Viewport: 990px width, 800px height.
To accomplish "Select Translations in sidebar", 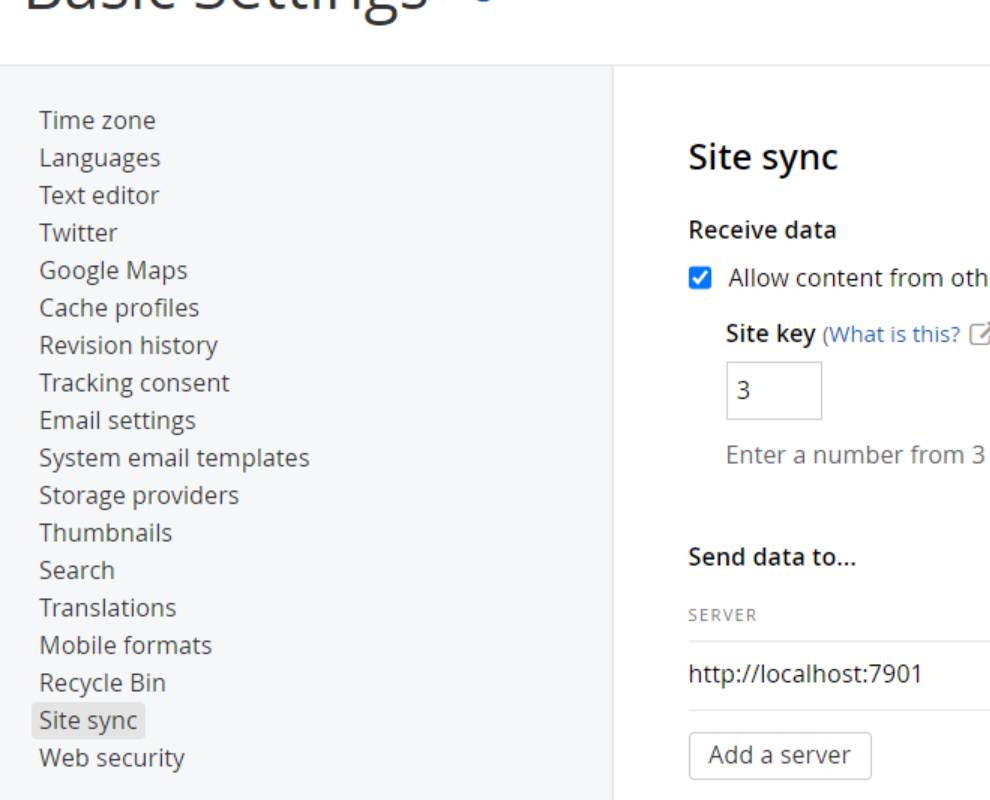I will (x=108, y=608).
